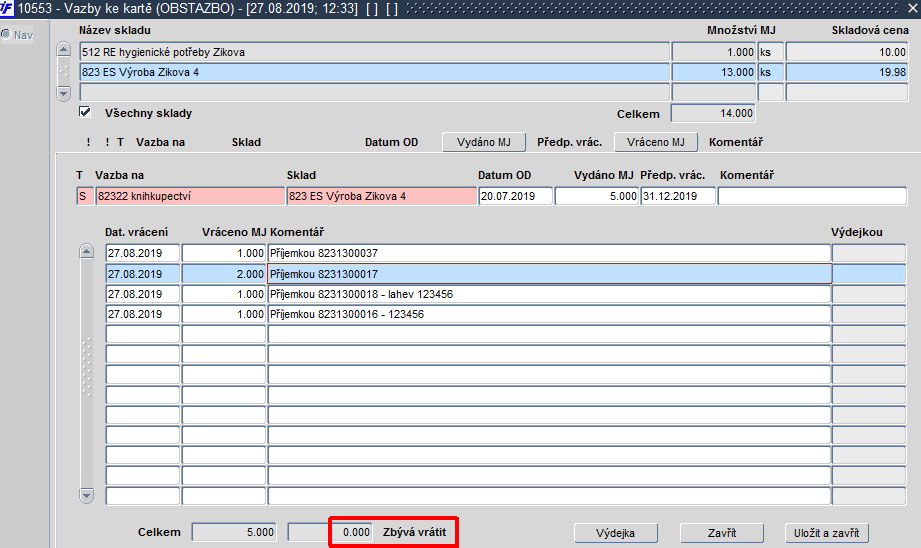Select the 823 ES Výroba Zikova 4 warehouse row
Image resolution: width=921 pixels, height=548 pixels.
coord(374,72)
